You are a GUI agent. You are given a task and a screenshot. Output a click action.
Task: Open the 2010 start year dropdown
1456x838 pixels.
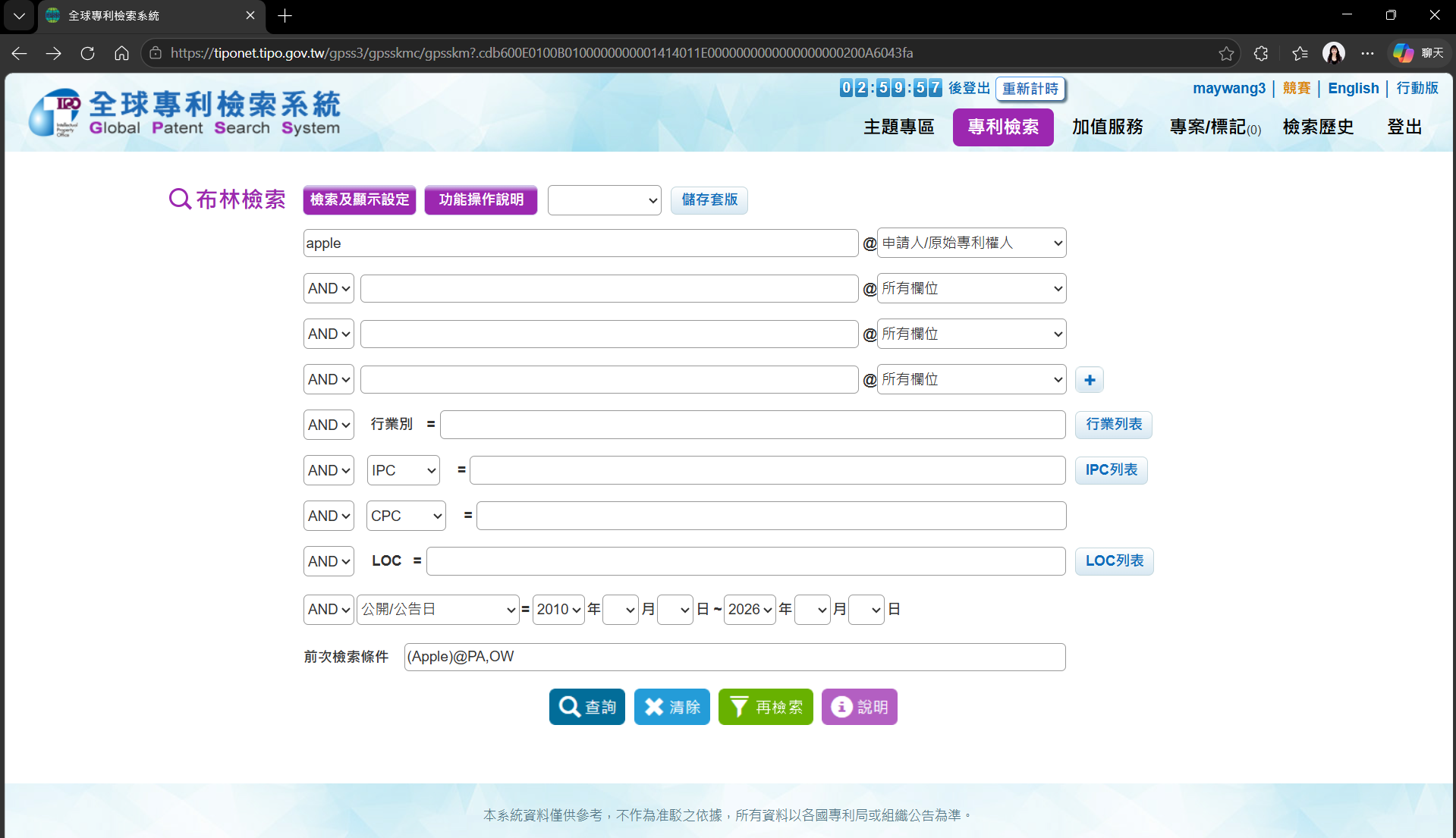click(558, 610)
